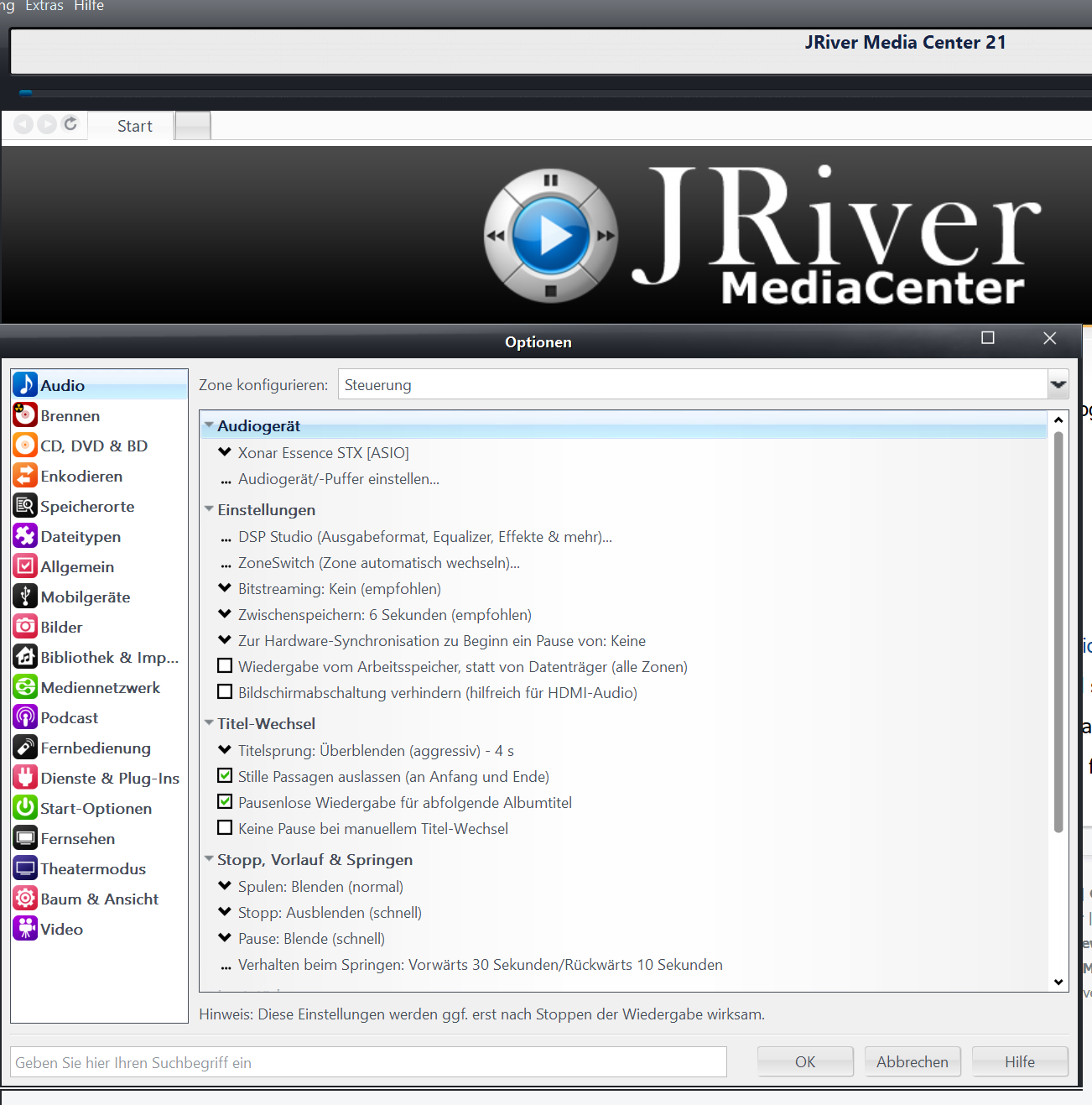The image size is (1092, 1105).
Task: Click scroll-up arrow of options list
Action: (1058, 420)
